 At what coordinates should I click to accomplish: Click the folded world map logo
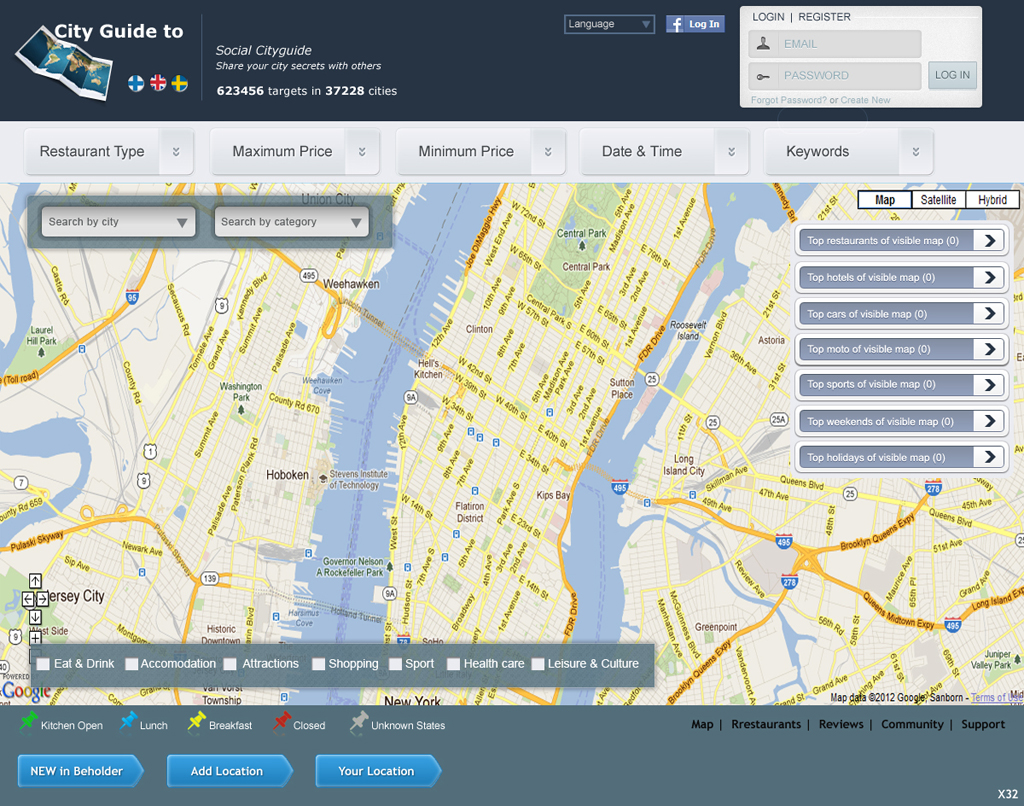click(x=64, y=64)
